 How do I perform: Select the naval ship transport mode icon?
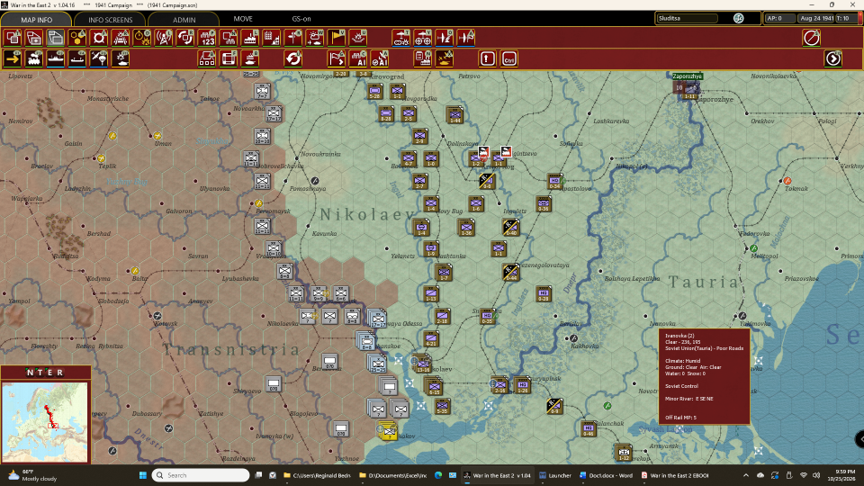point(56,58)
